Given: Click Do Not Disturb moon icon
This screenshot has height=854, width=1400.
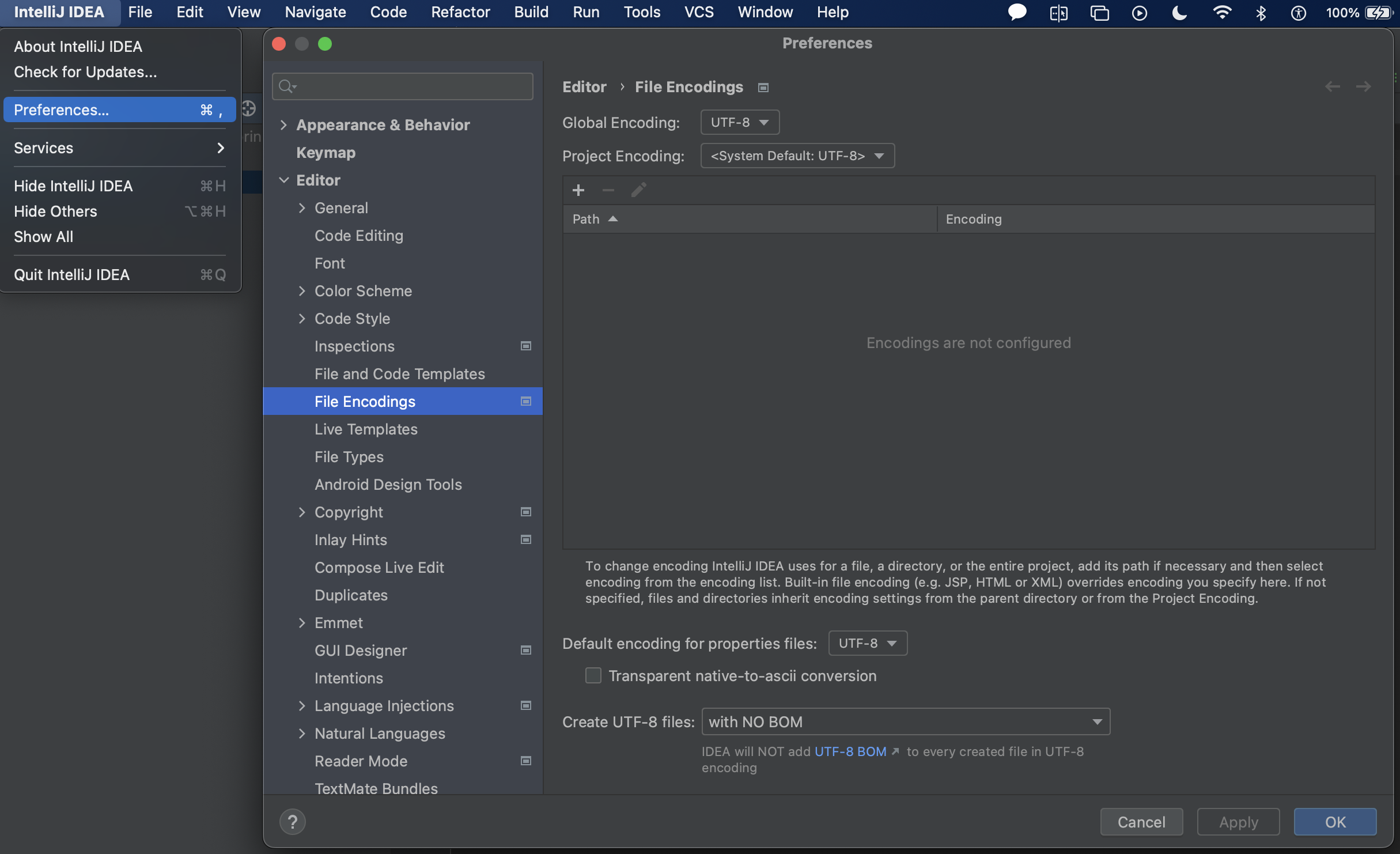Looking at the screenshot, I should tap(1179, 12).
